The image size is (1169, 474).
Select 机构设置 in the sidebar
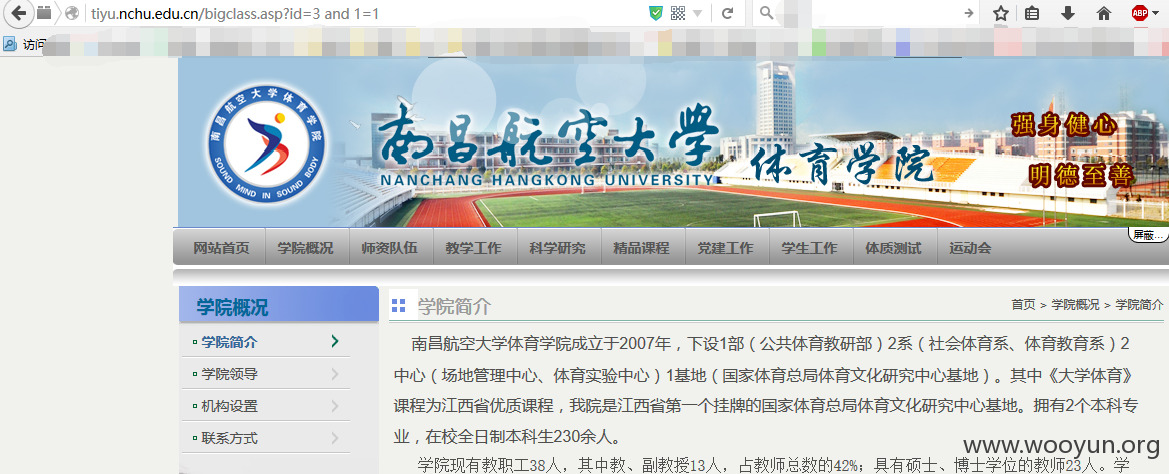point(229,406)
